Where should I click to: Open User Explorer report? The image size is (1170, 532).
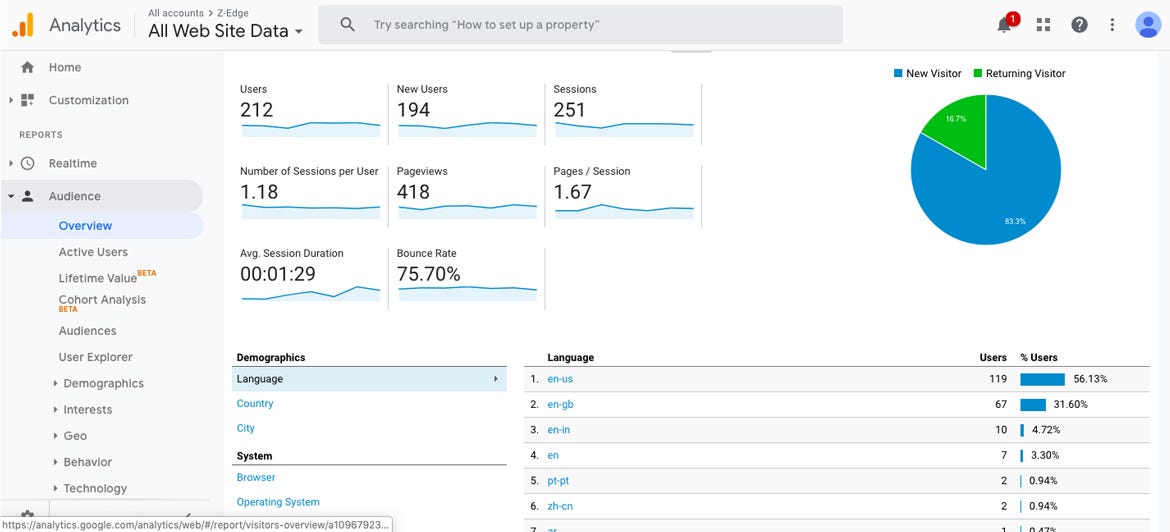click(x=96, y=357)
